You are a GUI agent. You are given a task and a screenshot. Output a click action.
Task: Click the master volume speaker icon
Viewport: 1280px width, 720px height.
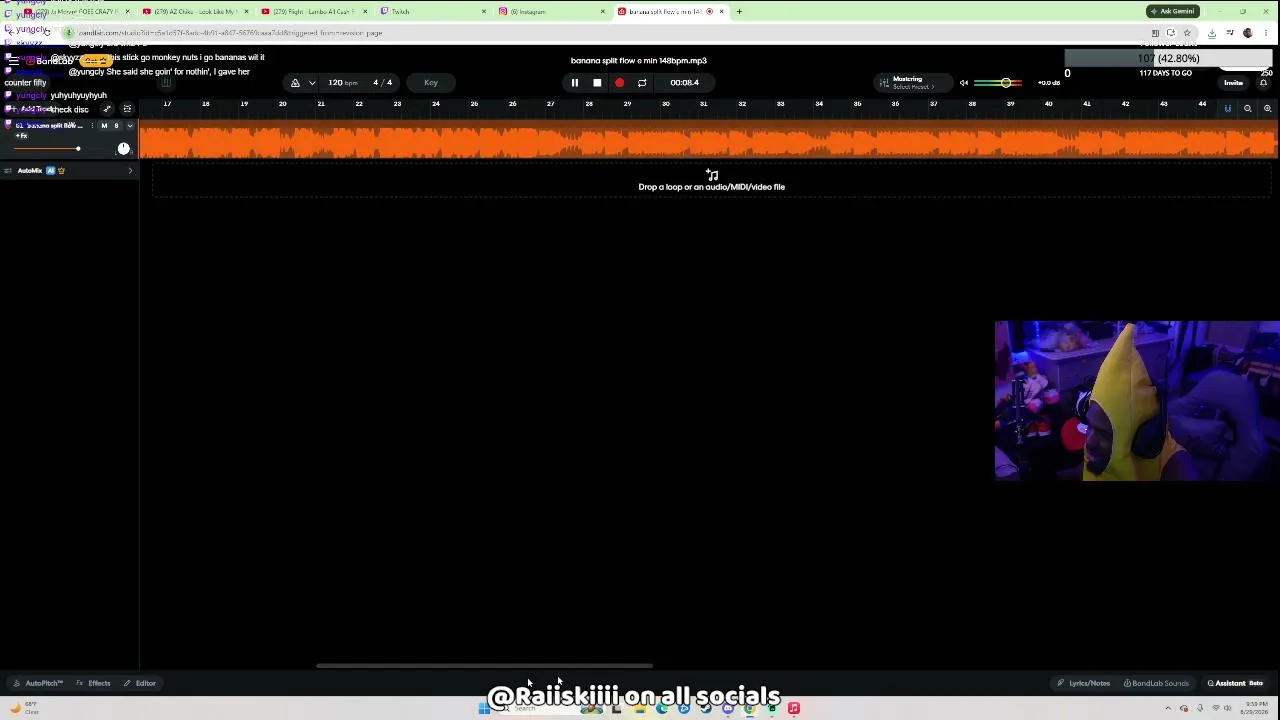(964, 83)
